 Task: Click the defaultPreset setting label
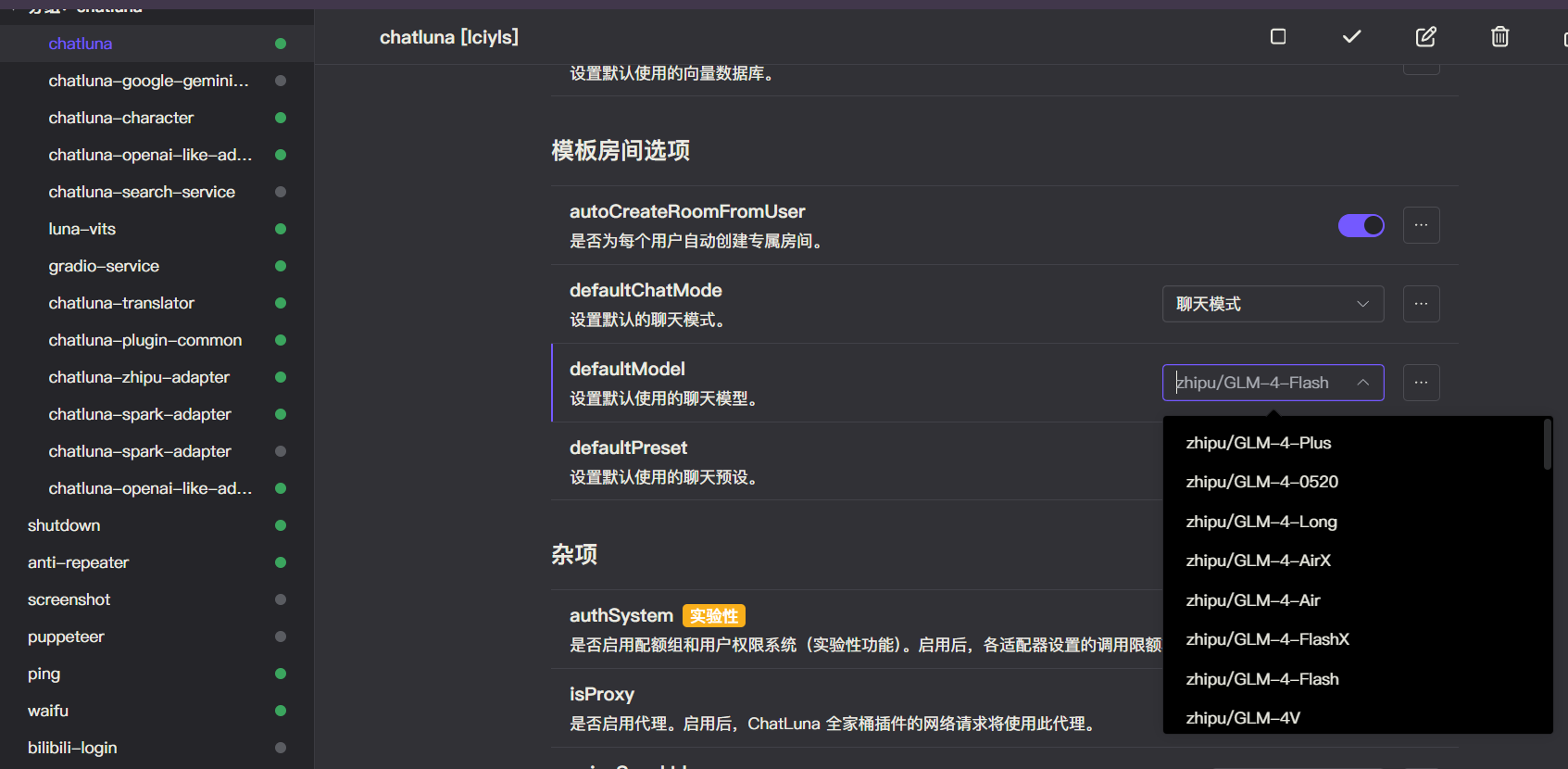point(628,448)
